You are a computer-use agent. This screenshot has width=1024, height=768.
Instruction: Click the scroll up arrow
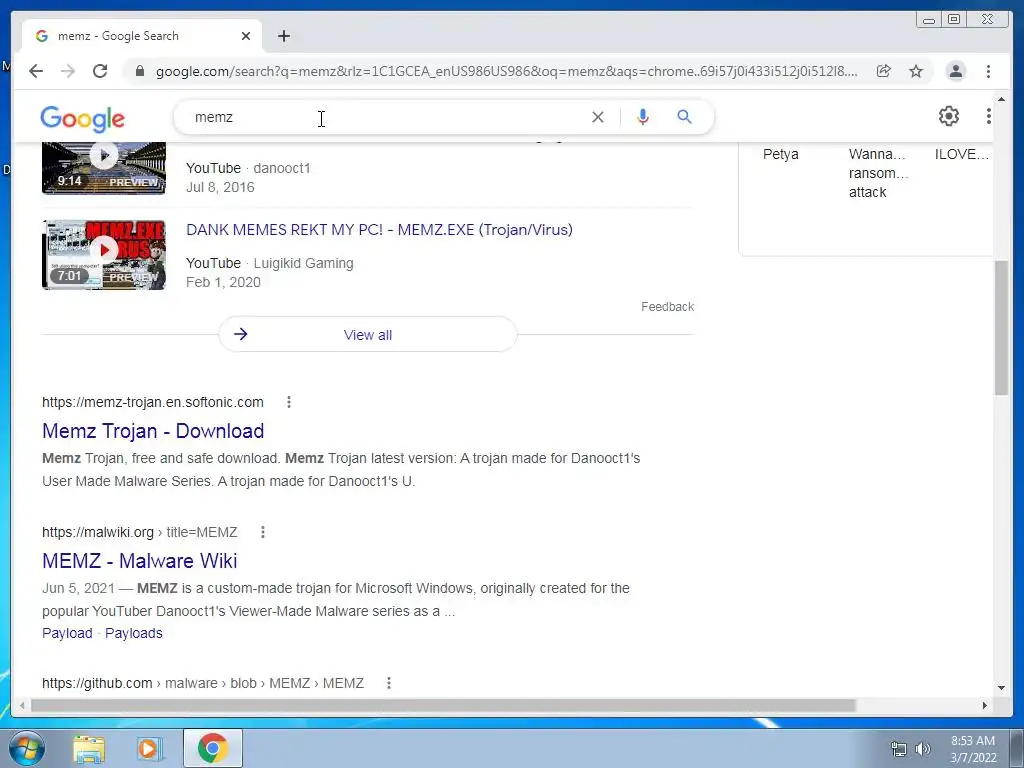click(x=1001, y=99)
